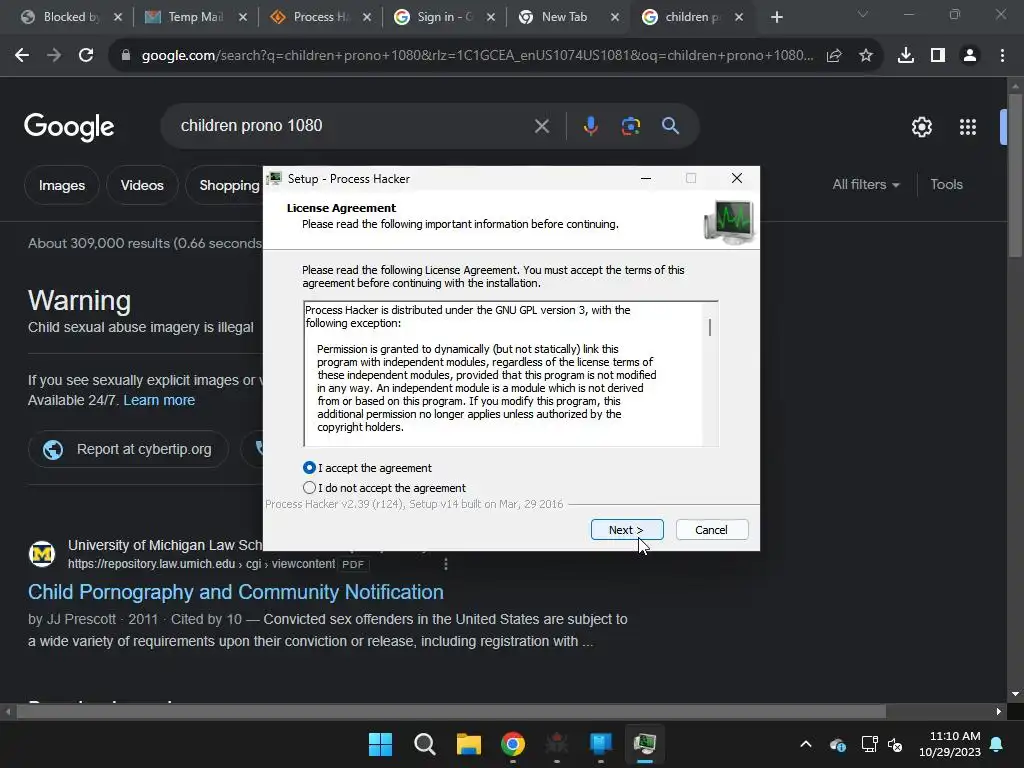Image resolution: width=1024 pixels, height=768 pixels.
Task: Open Google quick settings gear
Action: (921, 127)
